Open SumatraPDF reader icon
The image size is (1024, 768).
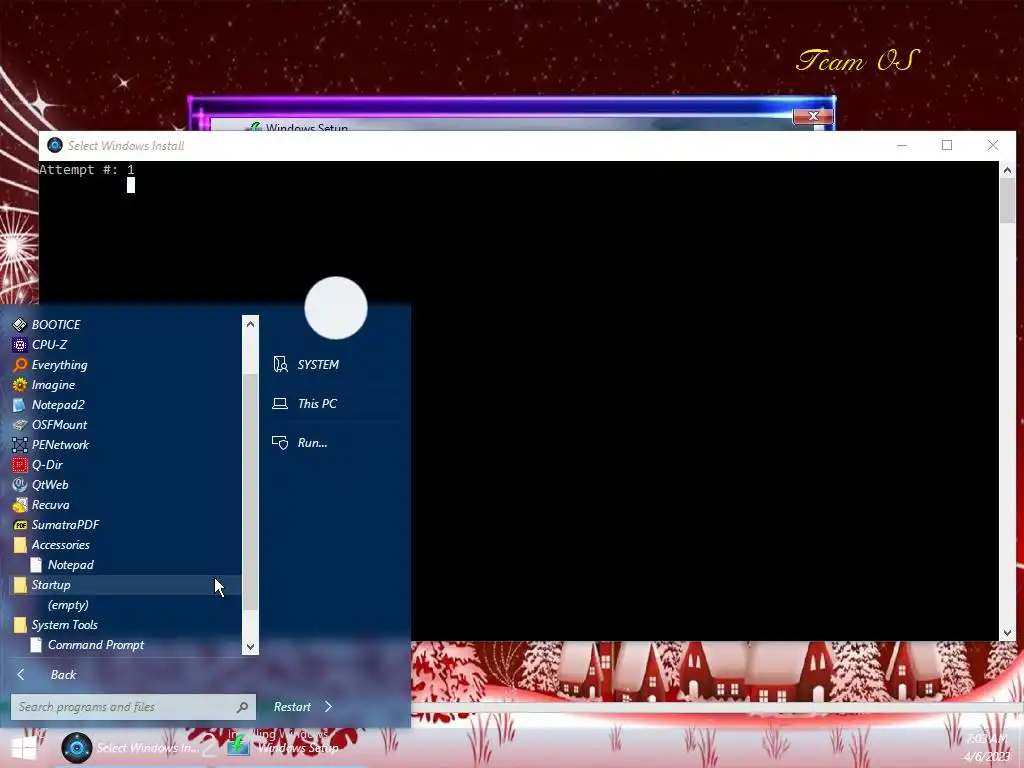pyautogui.click(x=20, y=525)
